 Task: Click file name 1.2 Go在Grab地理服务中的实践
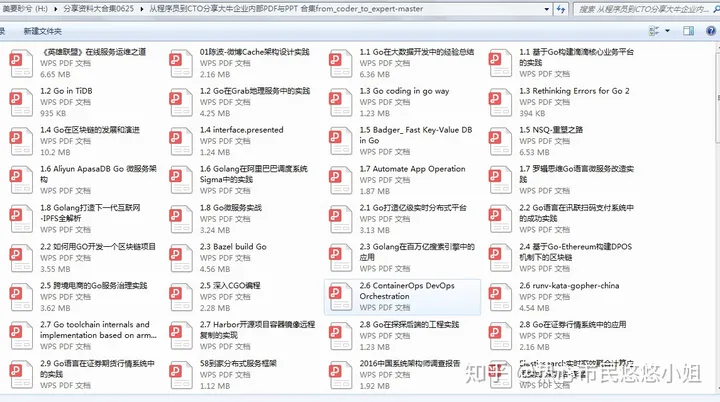pyautogui.click(x=255, y=91)
